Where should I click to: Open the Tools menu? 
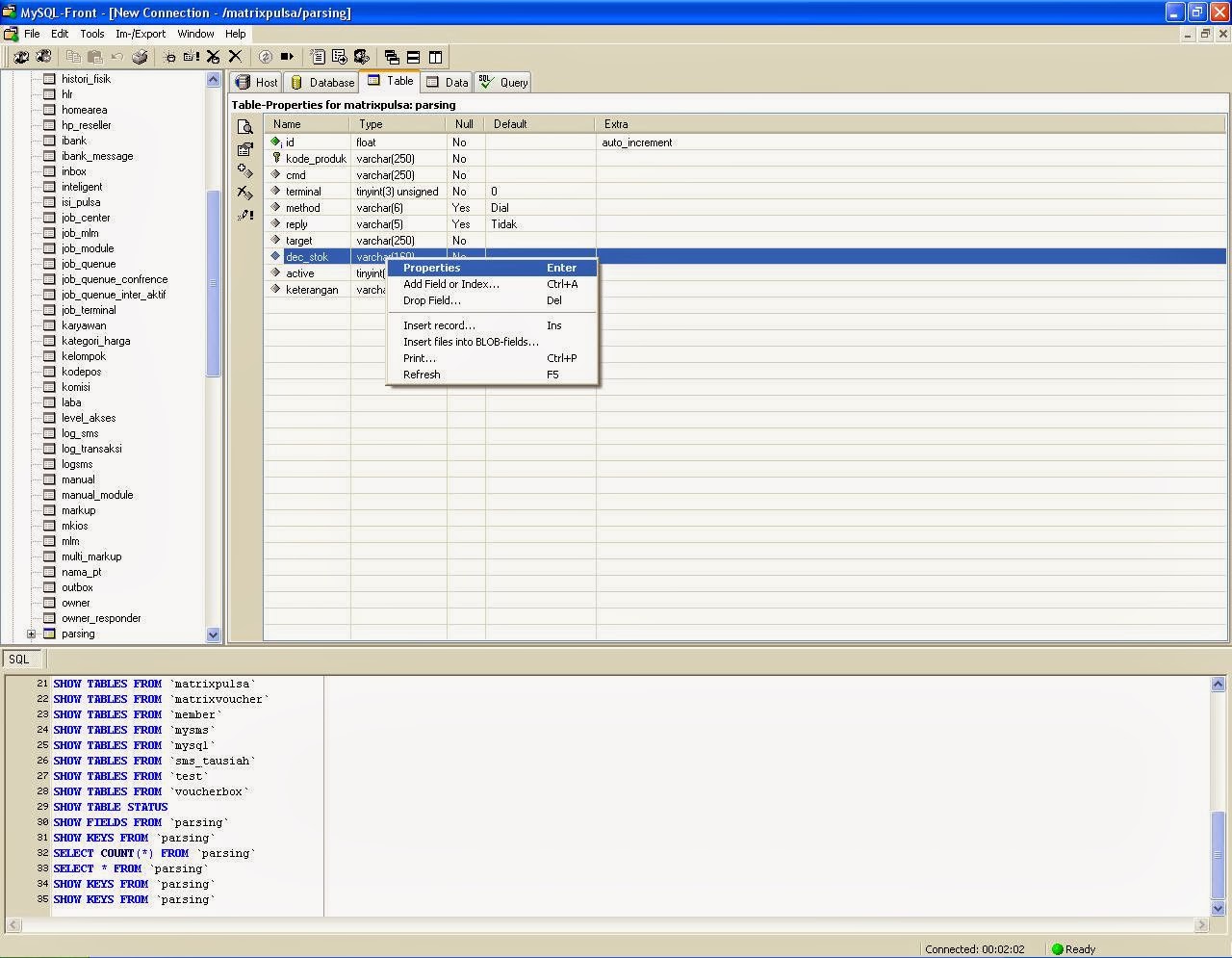pyautogui.click(x=92, y=34)
